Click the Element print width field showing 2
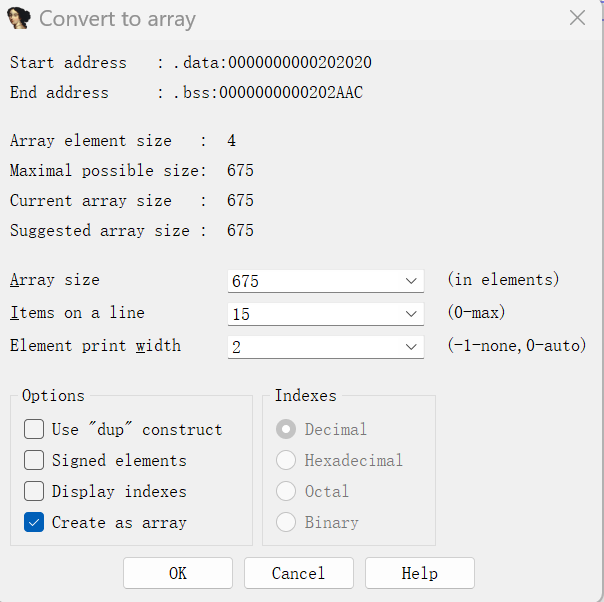The height and width of the screenshot is (602, 604). tap(314, 347)
